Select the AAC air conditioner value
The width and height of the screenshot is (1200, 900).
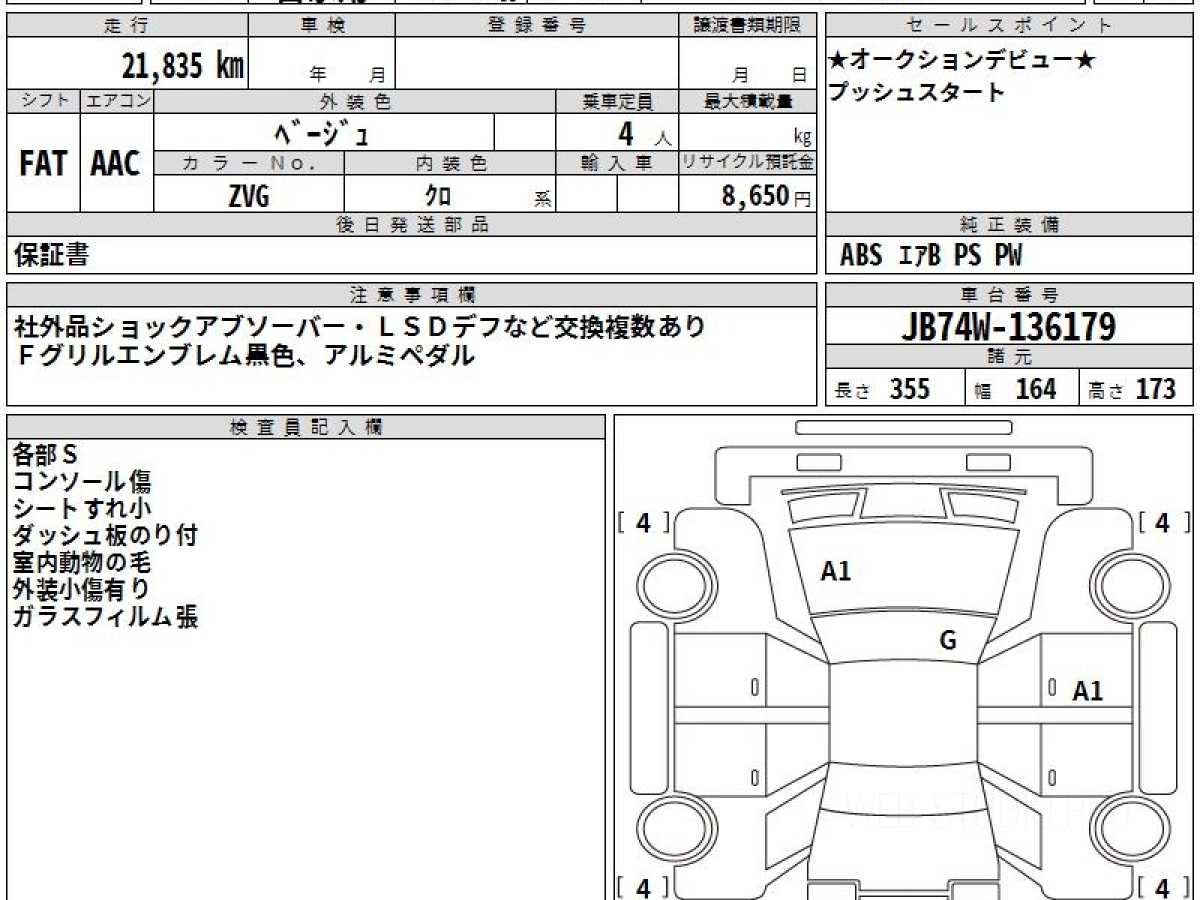[x=116, y=163]
